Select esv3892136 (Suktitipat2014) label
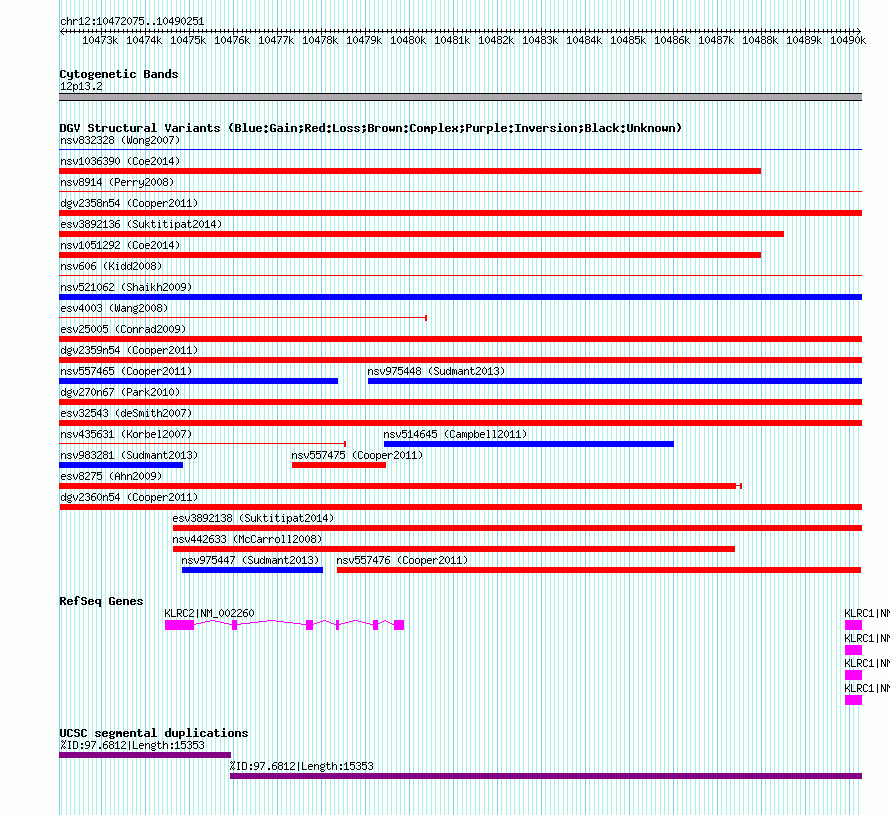The width and height of the screenshot is (890, 815). 141,224
